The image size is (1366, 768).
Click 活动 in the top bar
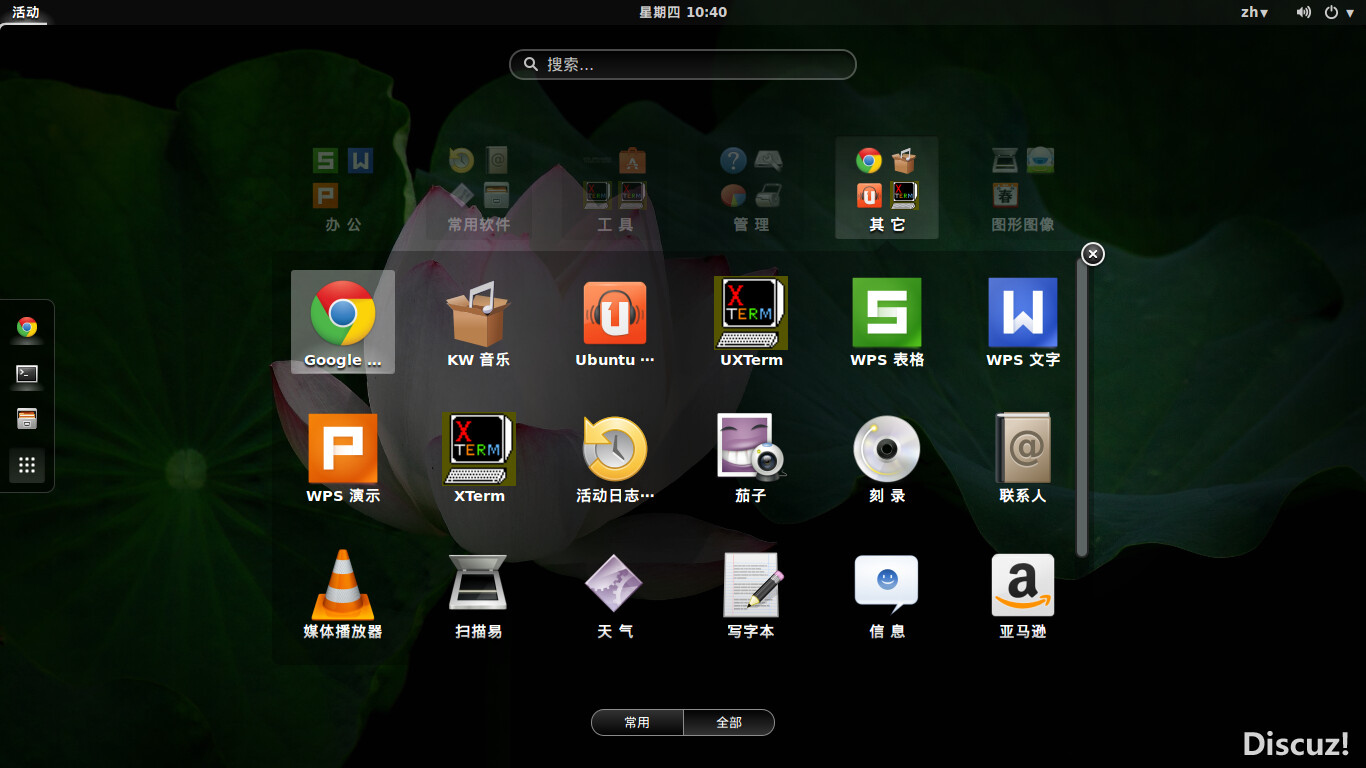26,12
